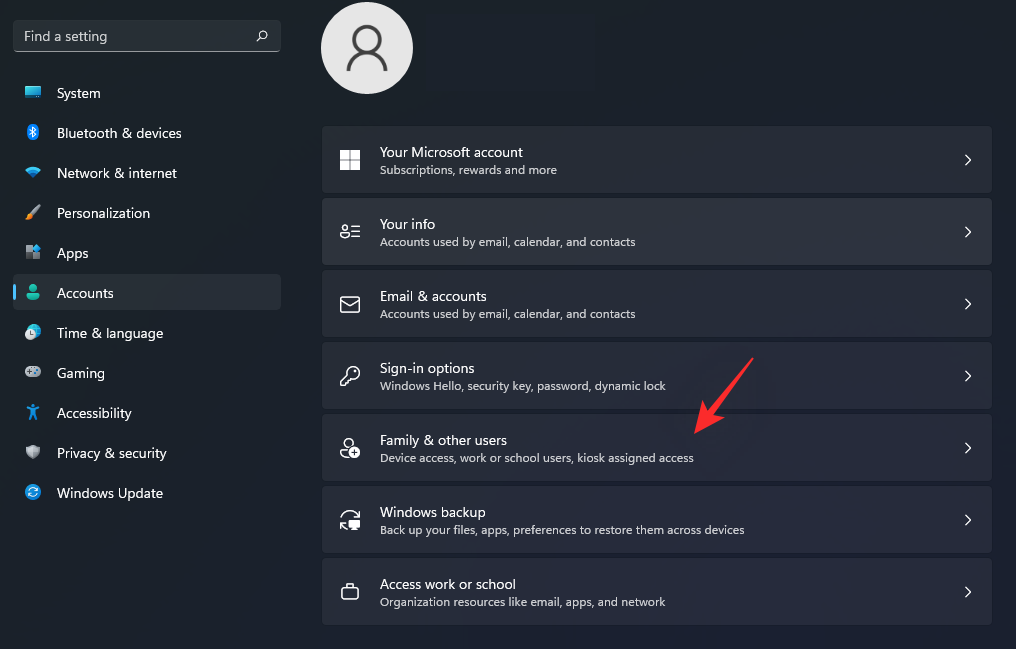
Task: Go to Bluetooth & devices
Action: click(x=146, y=133)
